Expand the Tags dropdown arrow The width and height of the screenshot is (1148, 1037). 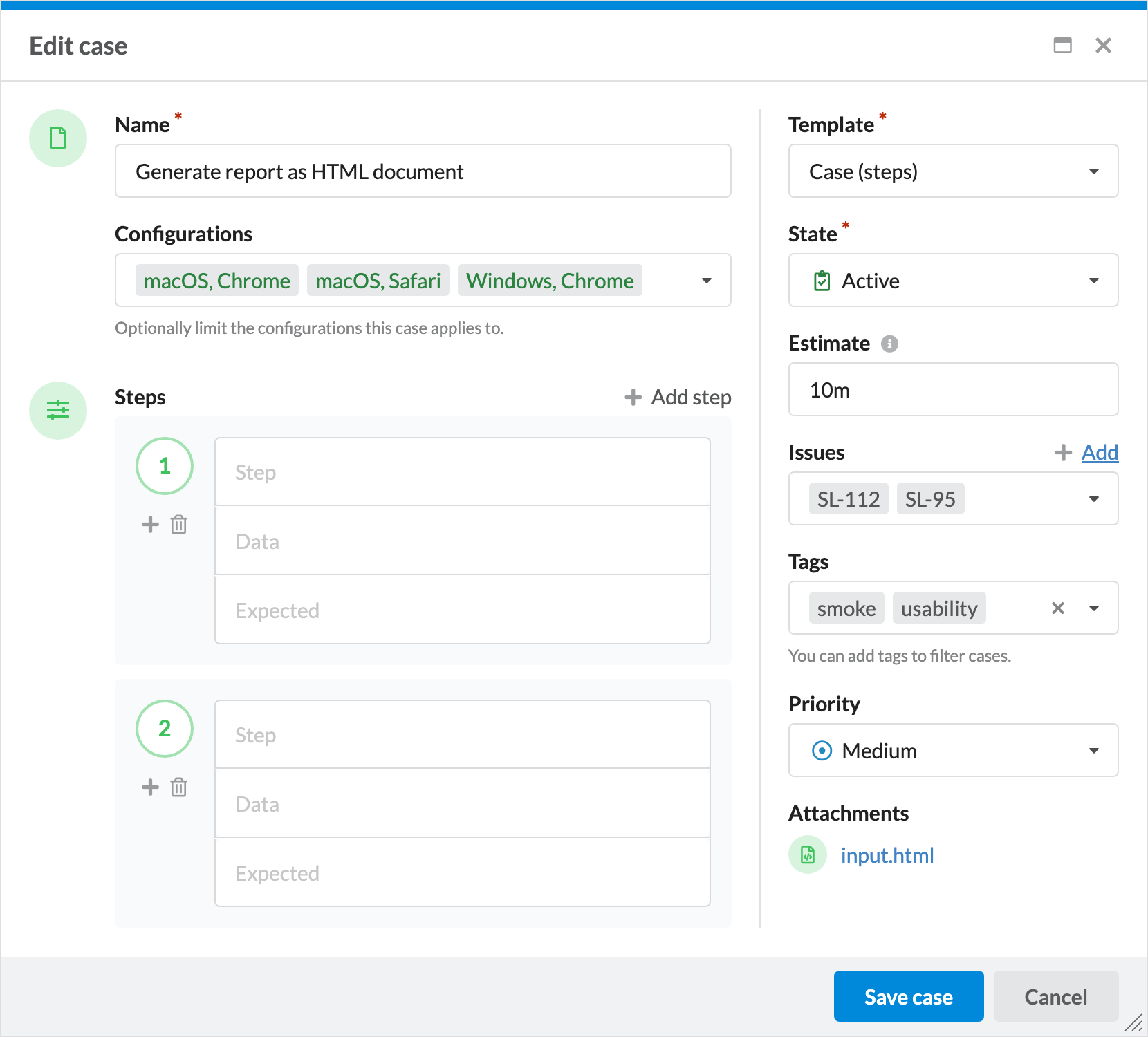[1094, 608]
